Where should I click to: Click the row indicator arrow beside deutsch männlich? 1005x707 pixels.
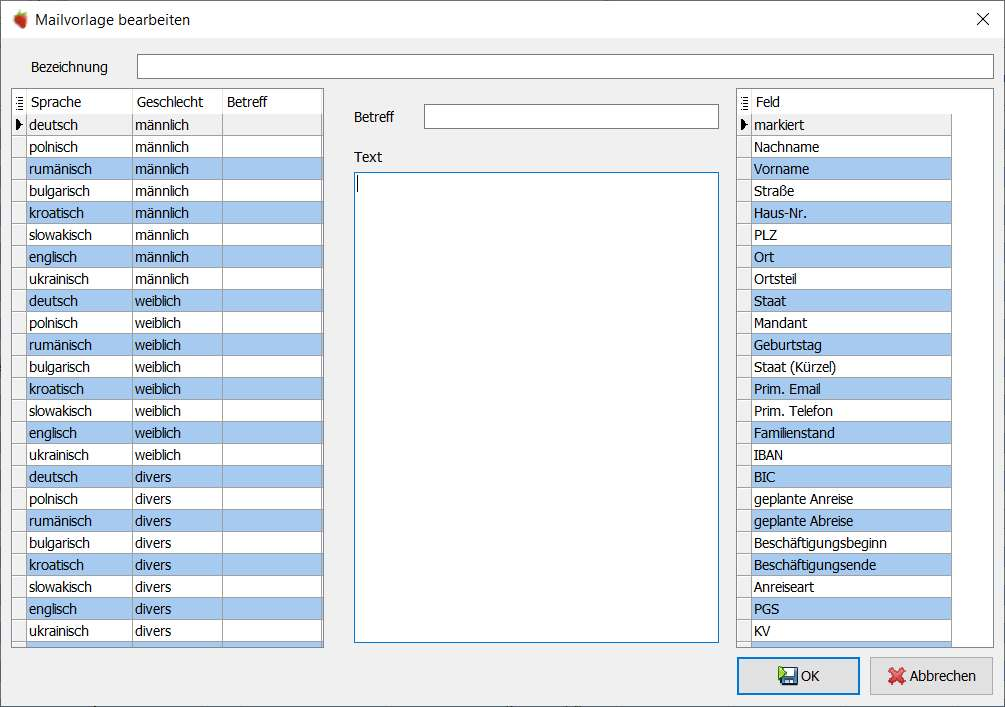point(19,125)
